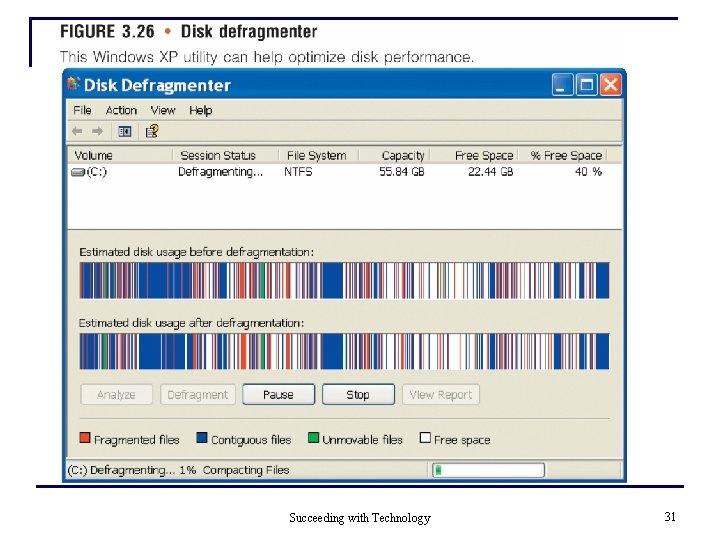Sort by the Capacity column header
720x540 pixels.
coord(394,155)
